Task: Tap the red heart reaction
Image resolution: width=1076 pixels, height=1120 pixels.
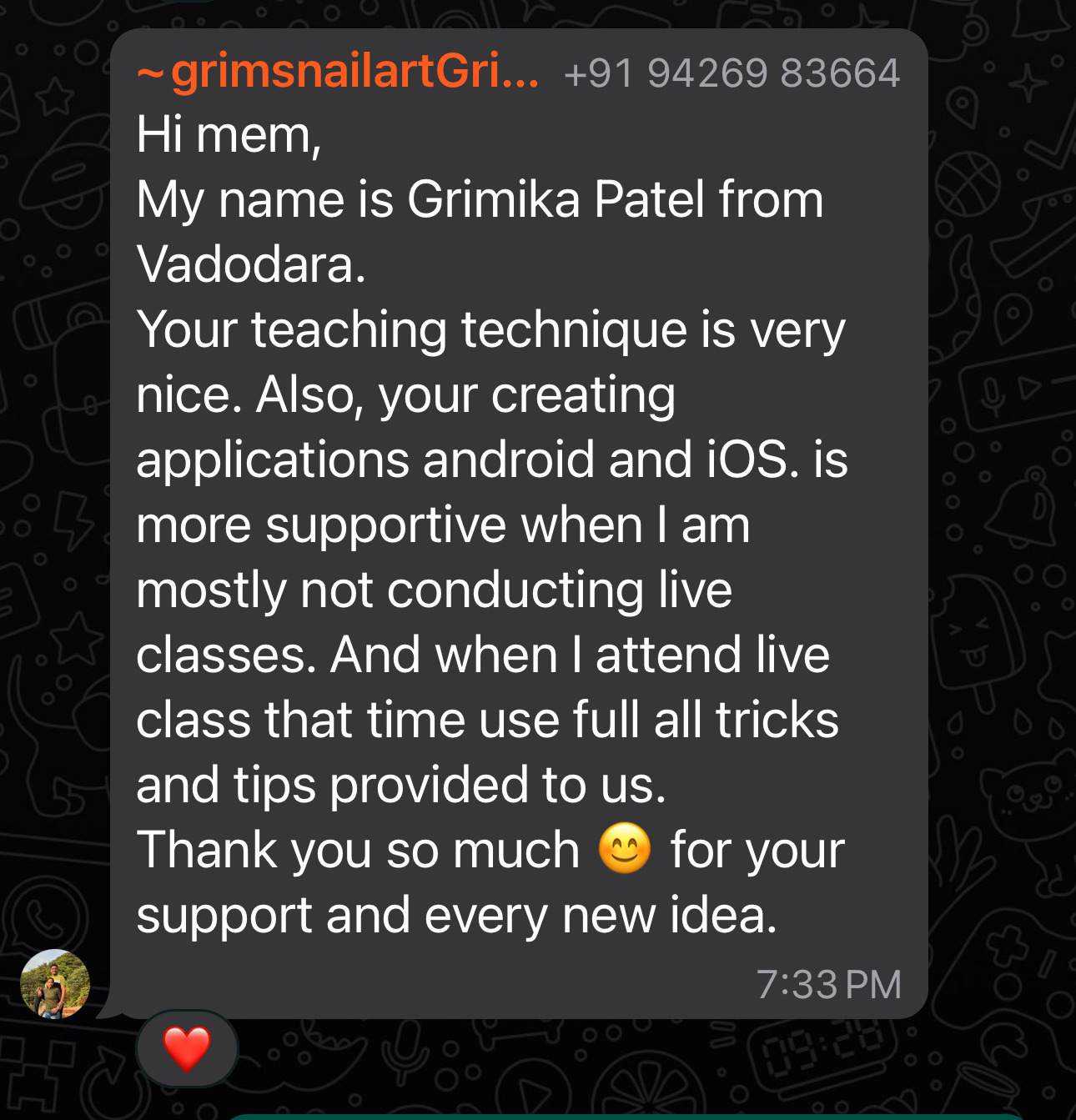Action: click(187, 1048)
